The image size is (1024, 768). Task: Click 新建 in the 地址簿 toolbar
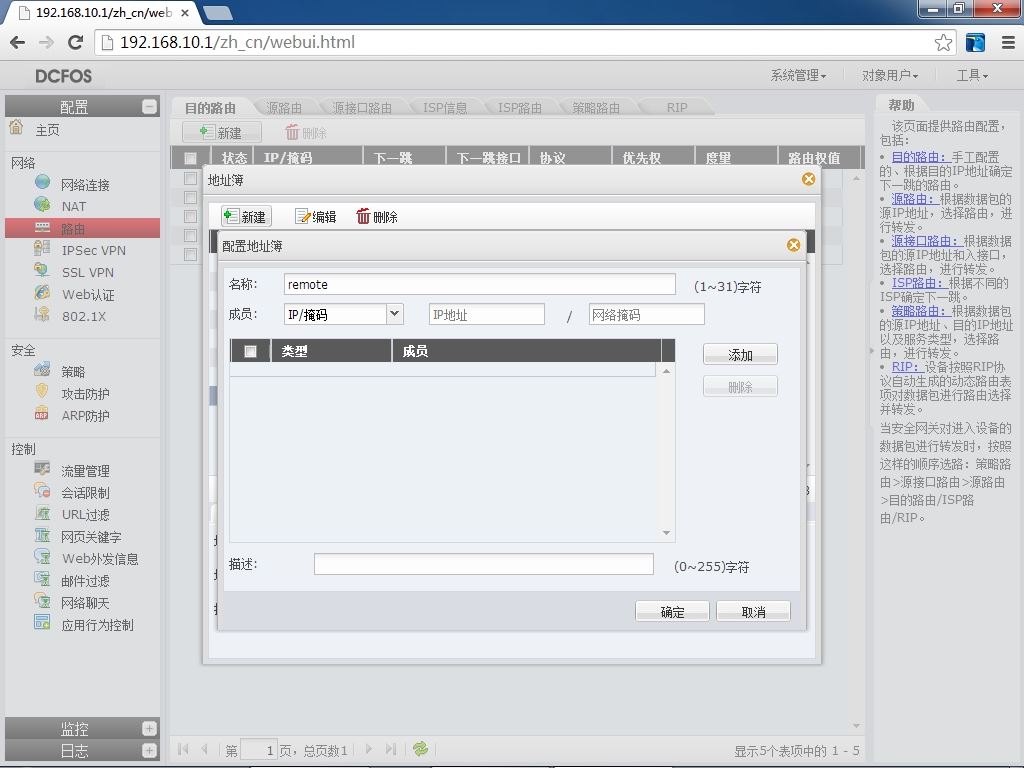coord(246,216)
